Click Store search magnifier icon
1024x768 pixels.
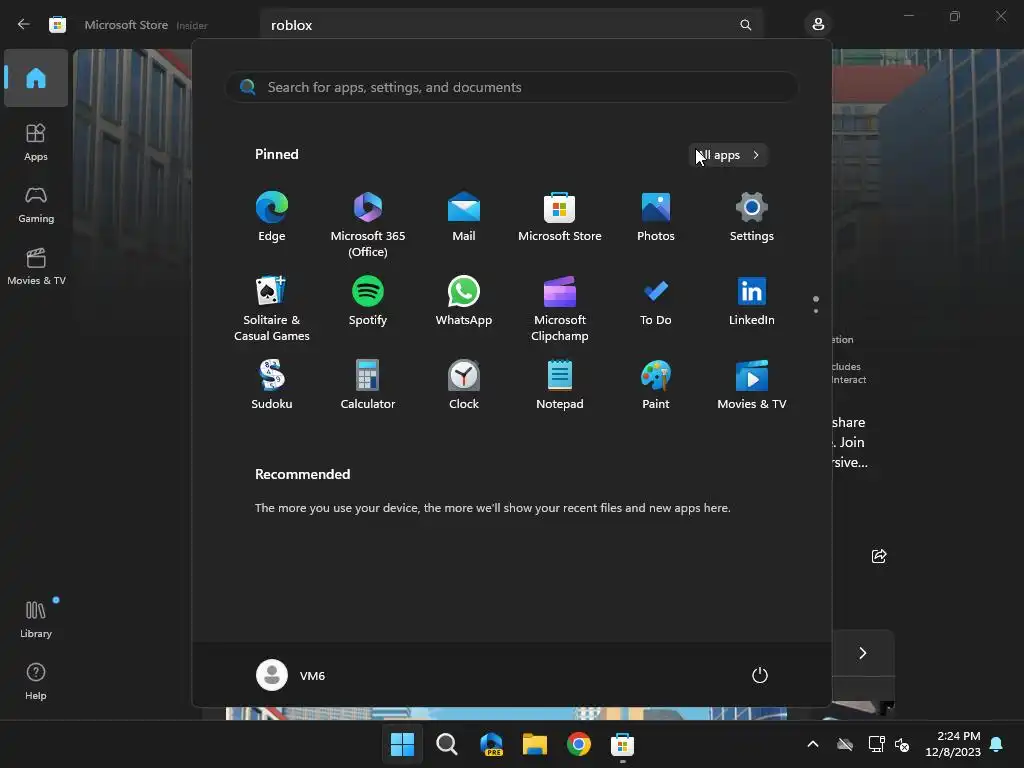(746, 25)
